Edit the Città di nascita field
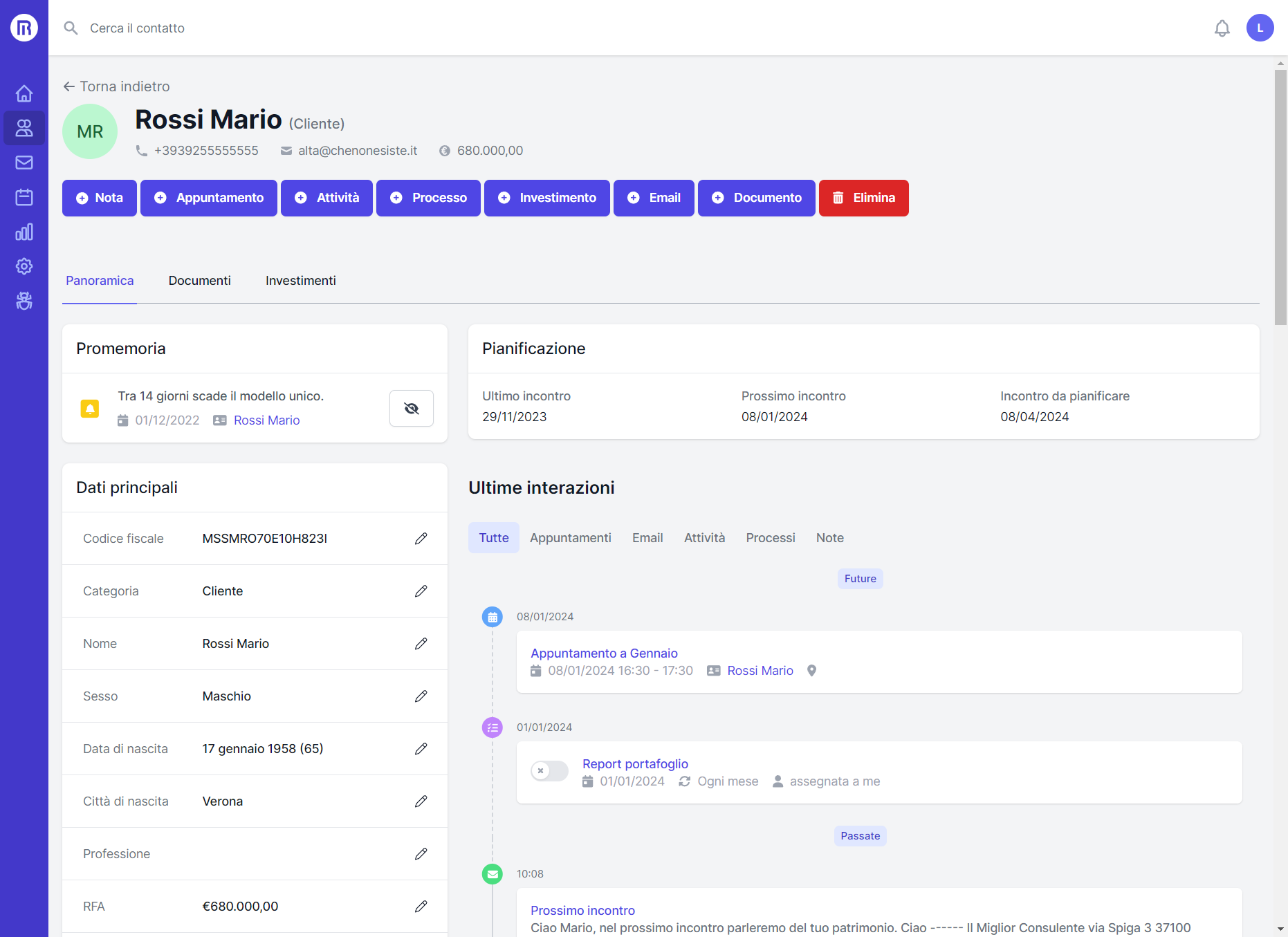 tap(421, 801)
